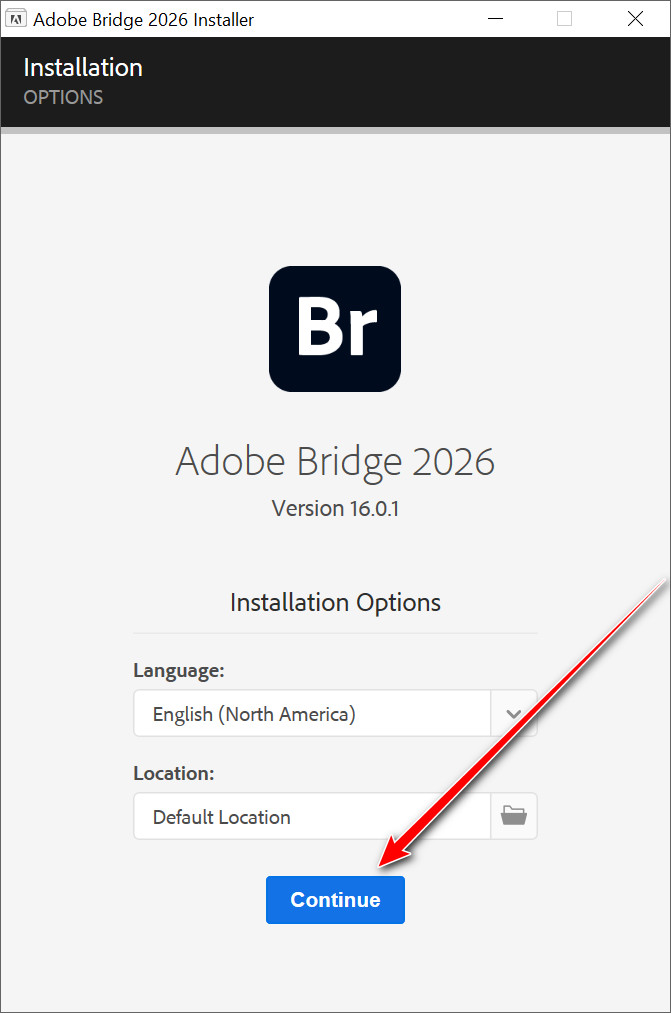Click the Location: label

[174, 773]
